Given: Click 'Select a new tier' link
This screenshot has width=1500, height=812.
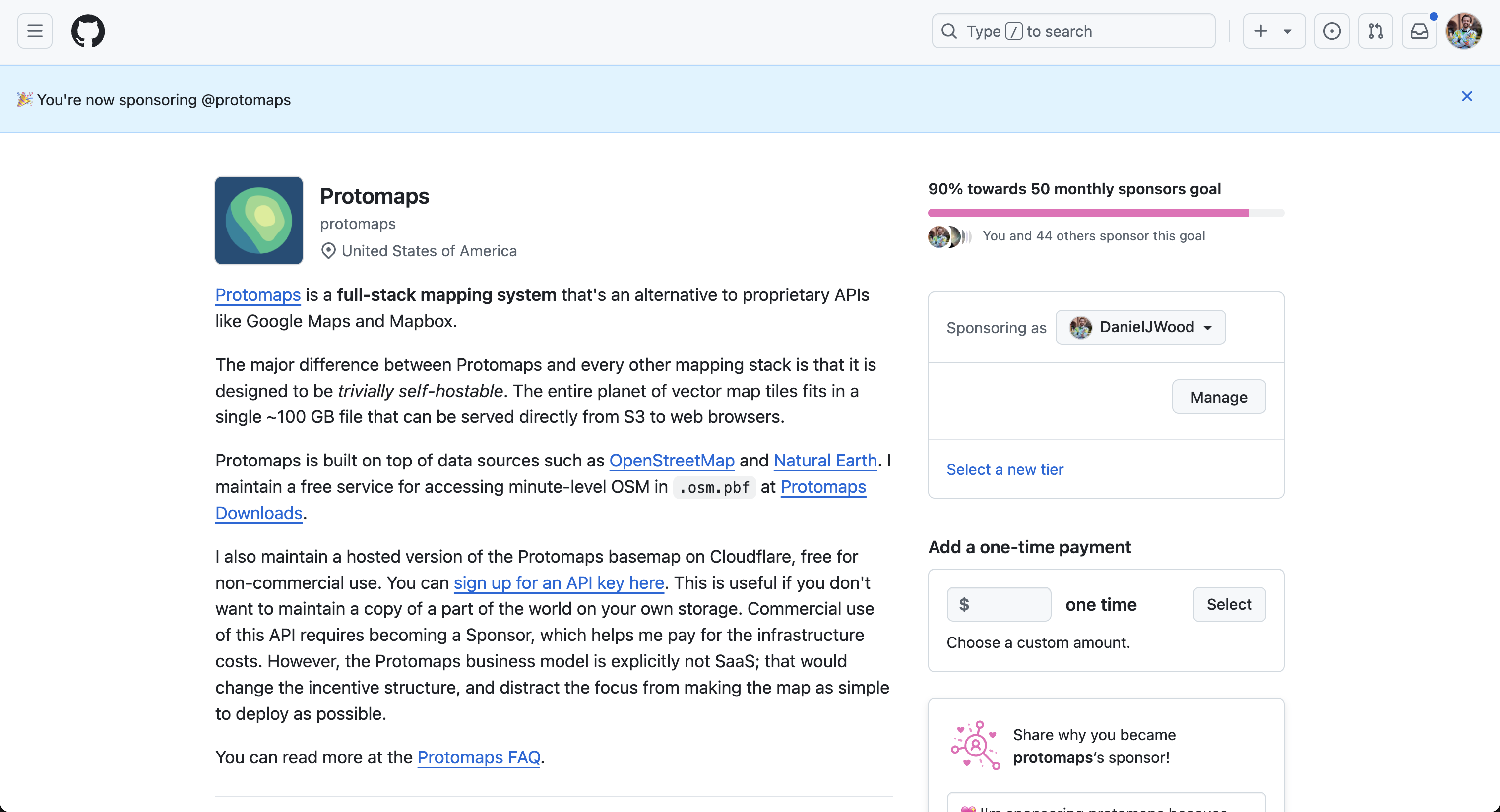Looking at the screenshot, I should tap(1004, 470).
